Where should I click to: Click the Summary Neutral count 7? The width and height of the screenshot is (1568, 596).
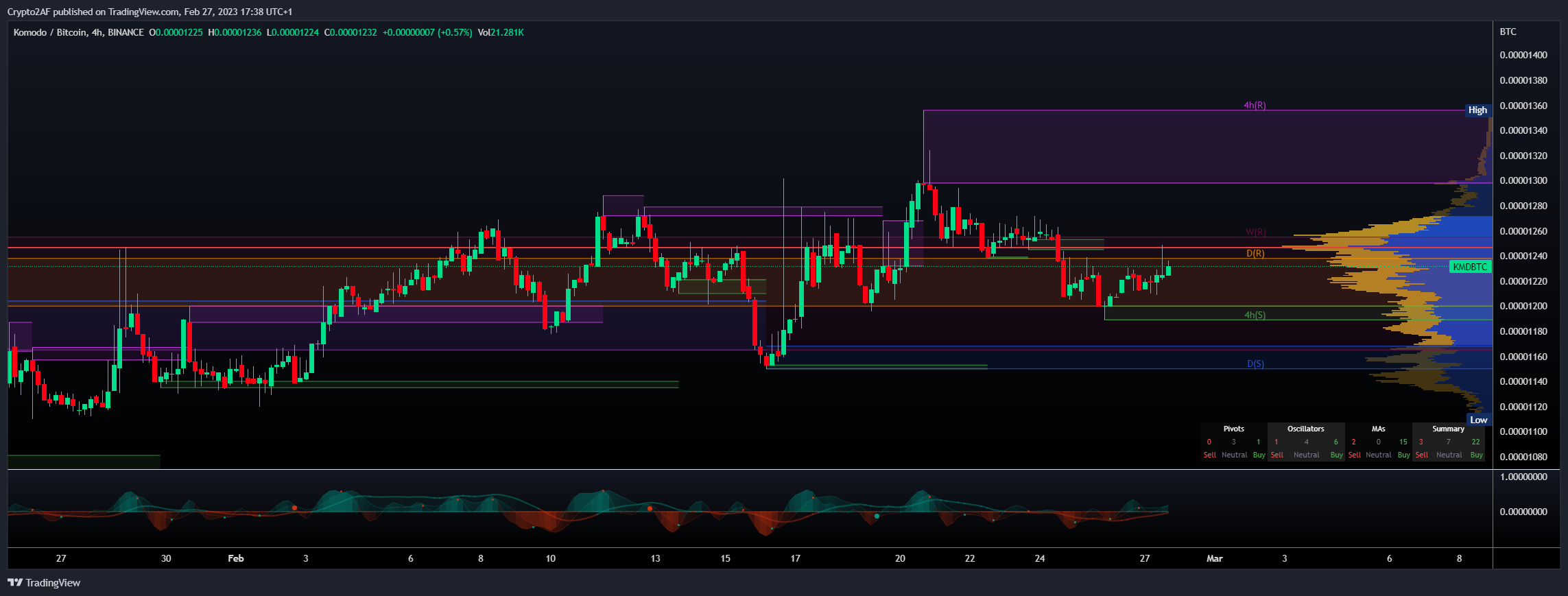1449,442
